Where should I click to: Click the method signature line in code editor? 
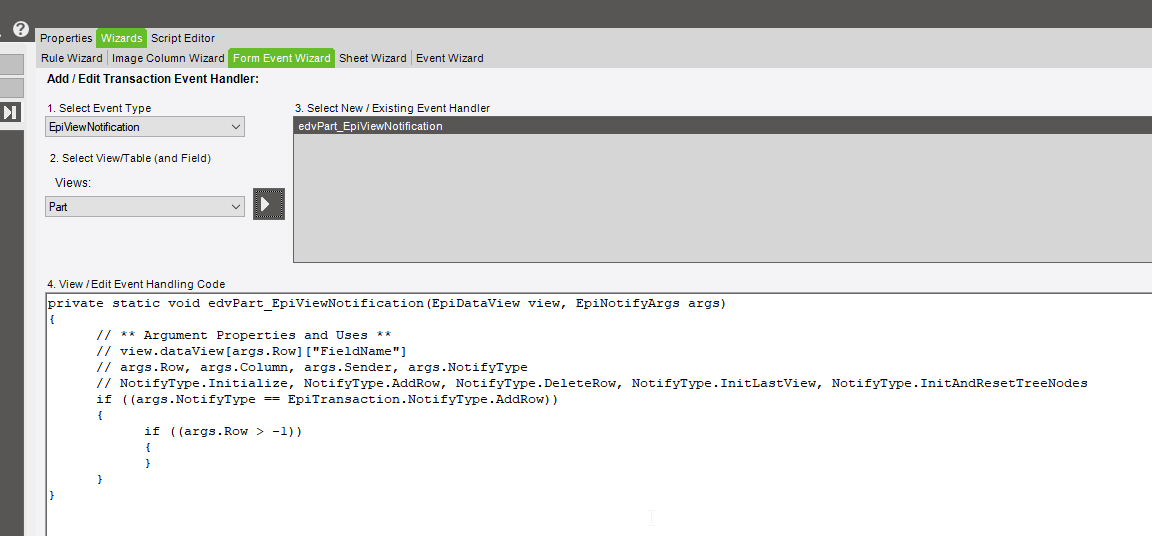[x=386, y=303]
